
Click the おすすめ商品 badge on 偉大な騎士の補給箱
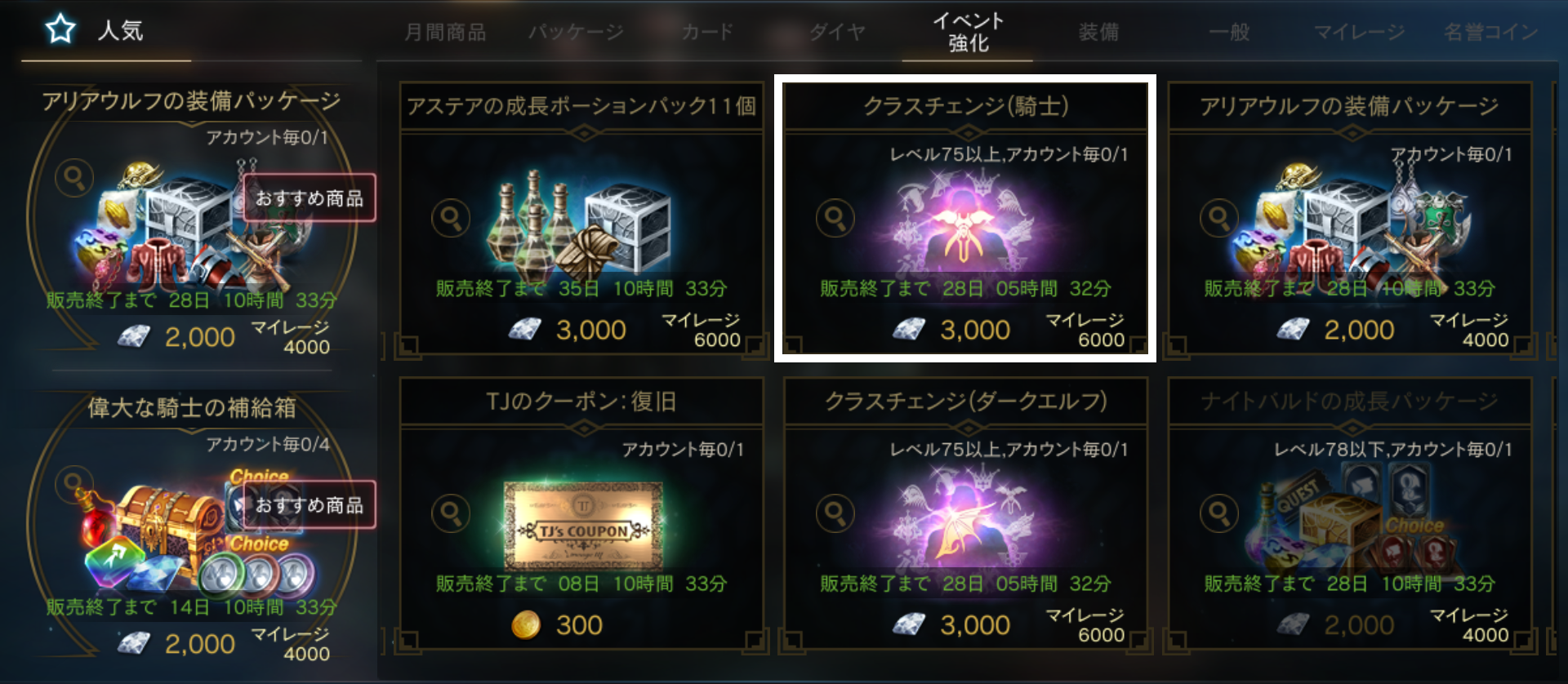click(310, 505)
